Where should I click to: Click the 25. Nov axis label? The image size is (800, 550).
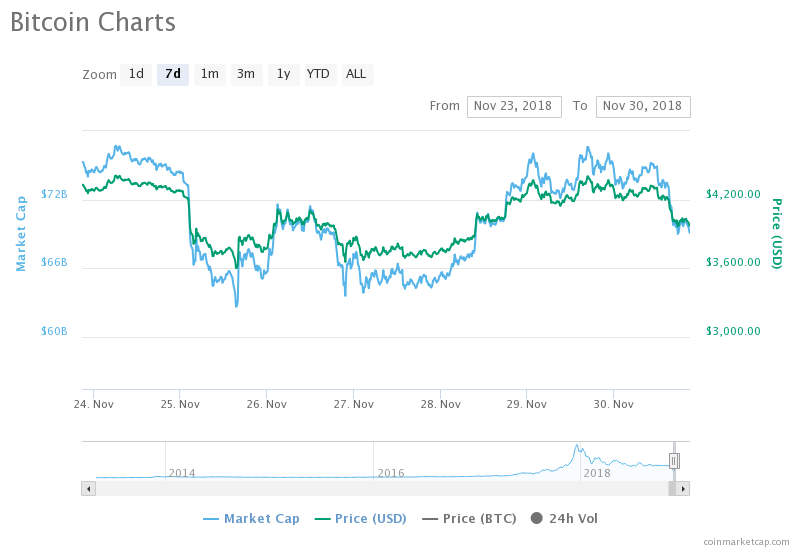(x=180, y=405)
